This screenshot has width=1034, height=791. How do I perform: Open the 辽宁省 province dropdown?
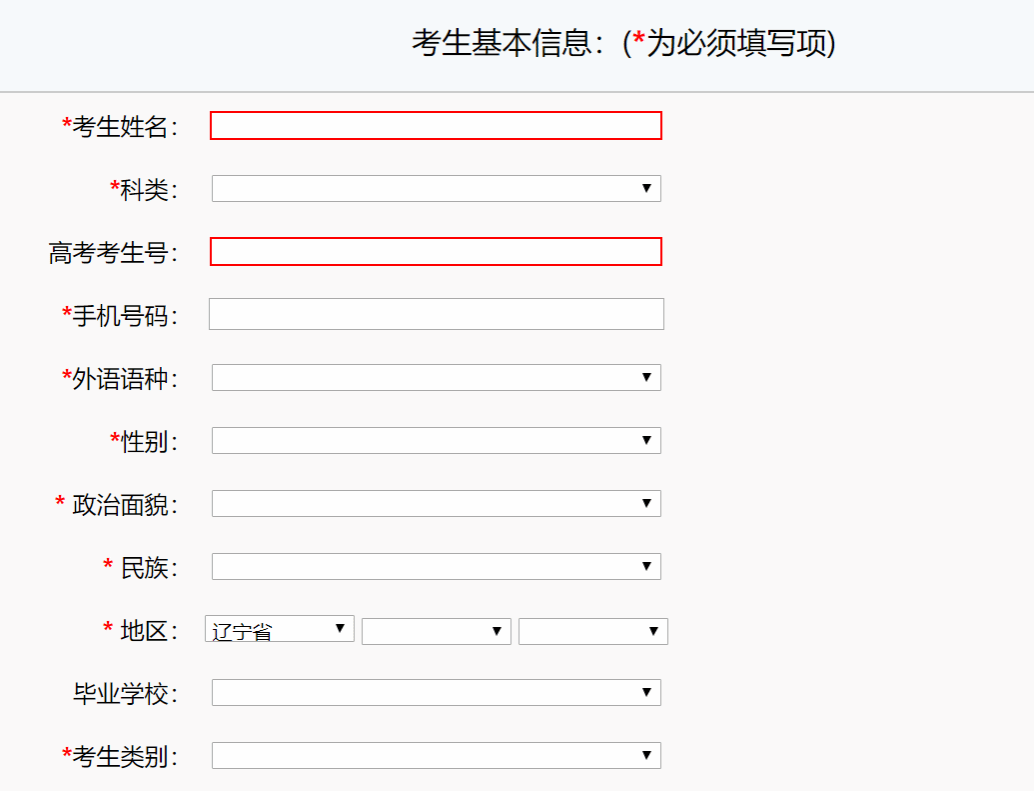tap(279, 629)
